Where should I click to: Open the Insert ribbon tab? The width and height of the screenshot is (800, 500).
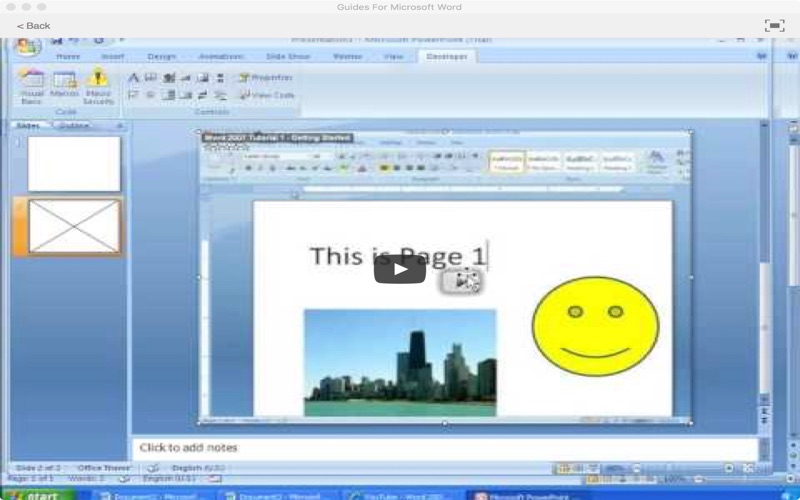click(x=113, y=57)
